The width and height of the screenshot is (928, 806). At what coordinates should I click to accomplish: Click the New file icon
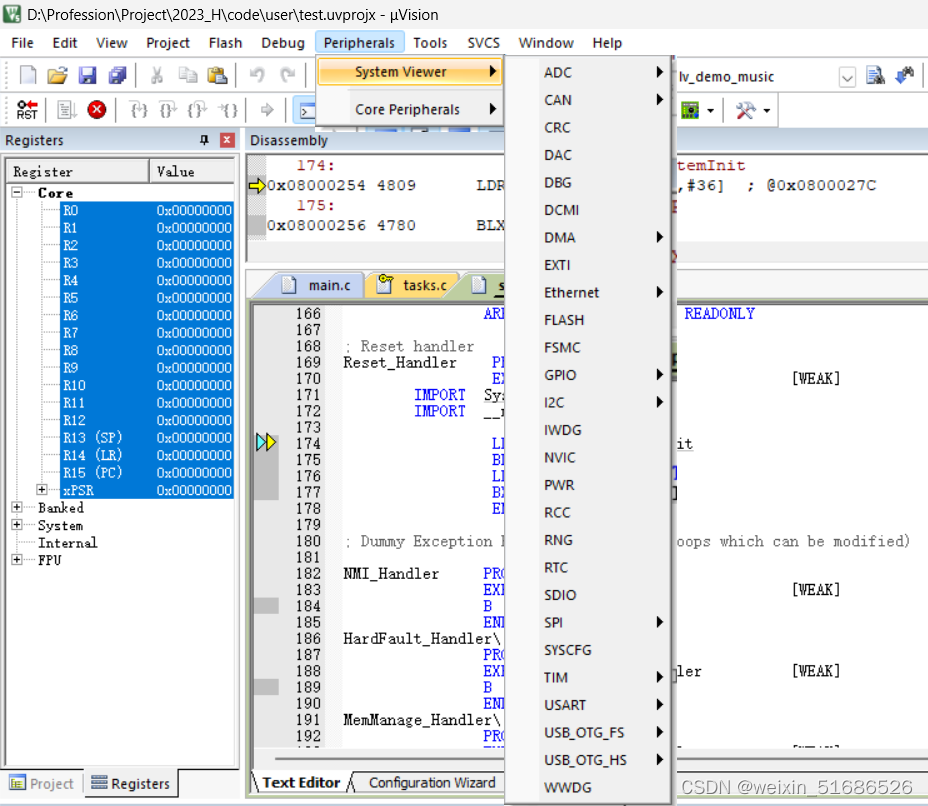click(28, 75)
